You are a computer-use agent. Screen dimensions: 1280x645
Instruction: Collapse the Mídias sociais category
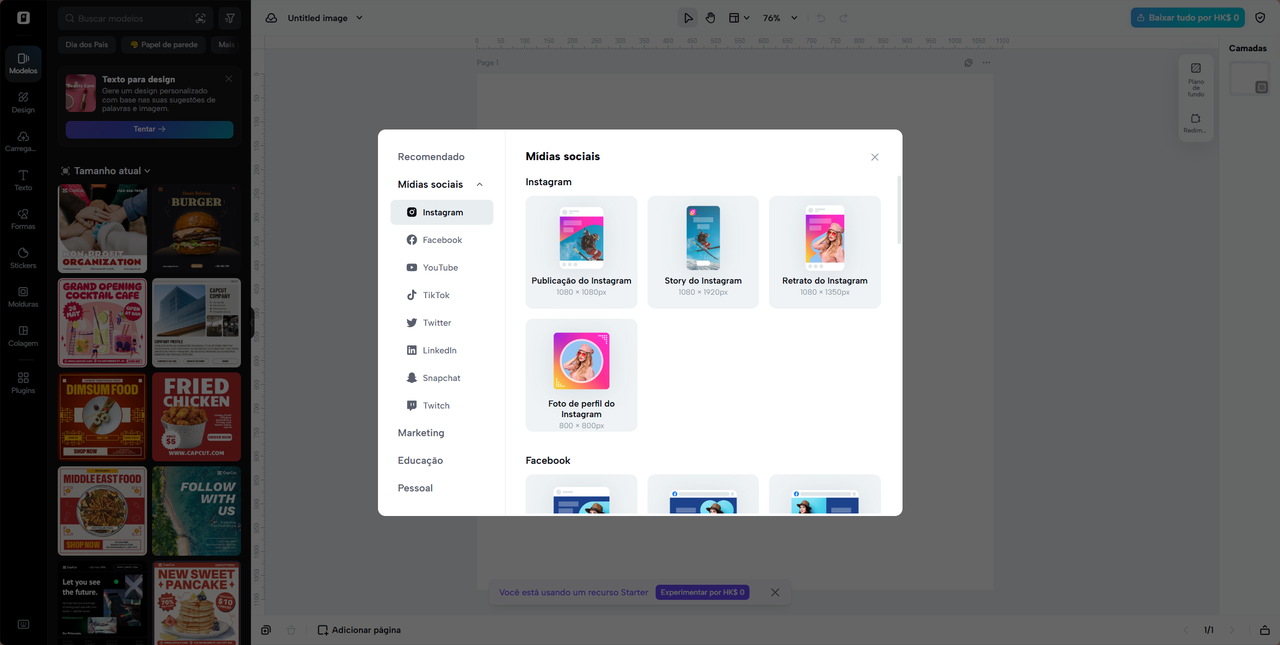pos(479,184)
